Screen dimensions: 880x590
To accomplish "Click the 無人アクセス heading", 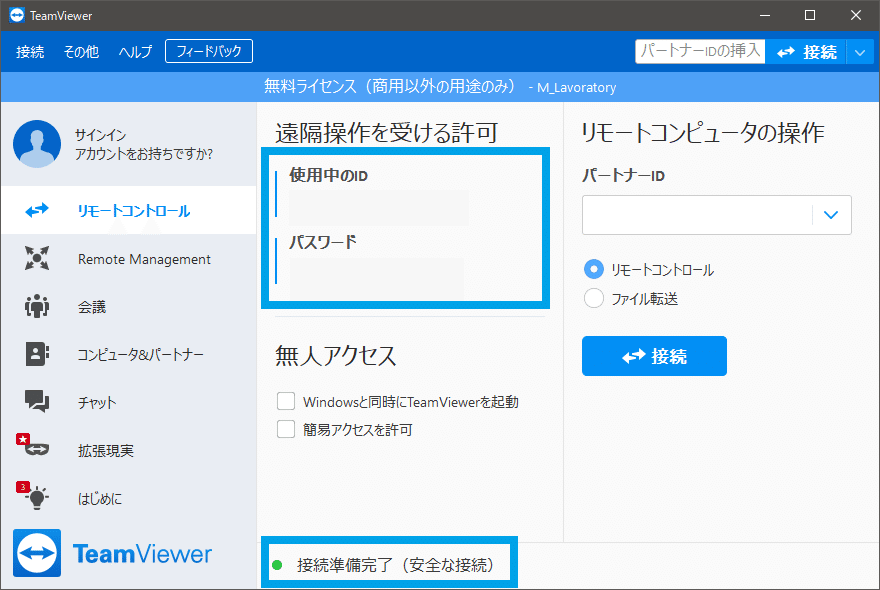I will click(336, 356).
